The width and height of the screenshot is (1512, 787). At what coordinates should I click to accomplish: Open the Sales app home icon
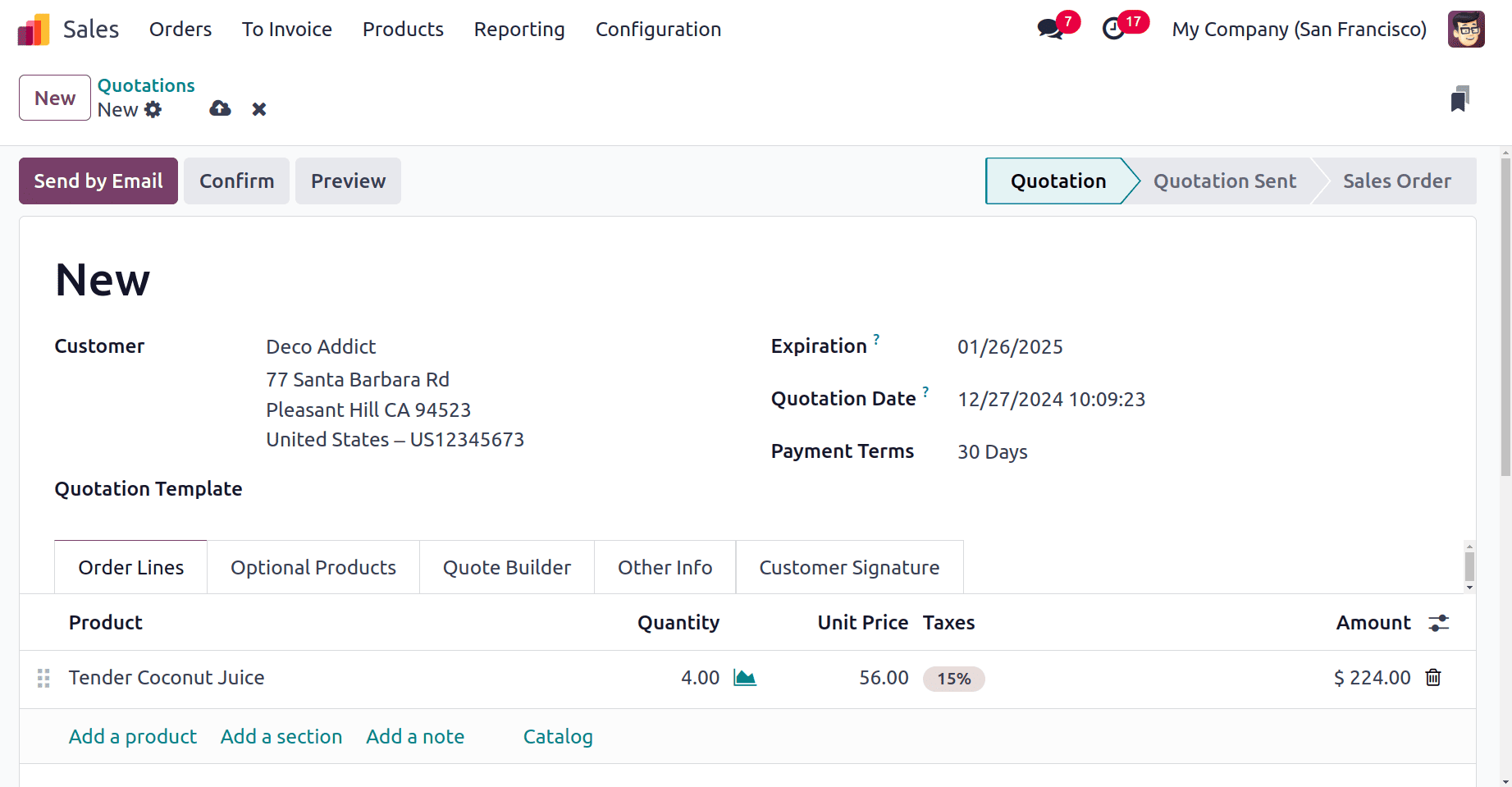pyautogui.click(x=34, y=30)
